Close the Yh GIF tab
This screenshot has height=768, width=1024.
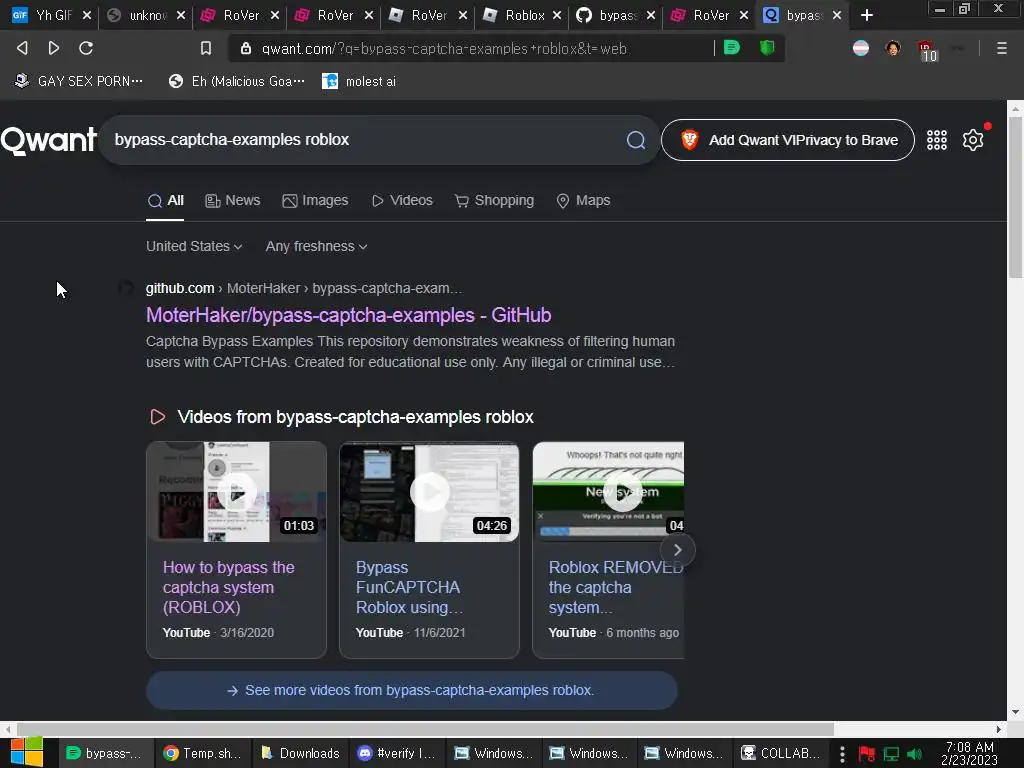pos(87,15)
